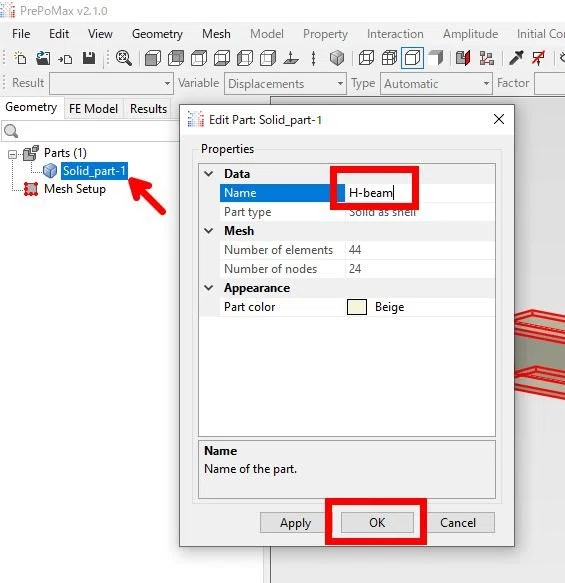The height and width of the screenshot is (583, 565).
Task: Open the Geometry menu
Action: pyautogui.click(x=157, y=34)
